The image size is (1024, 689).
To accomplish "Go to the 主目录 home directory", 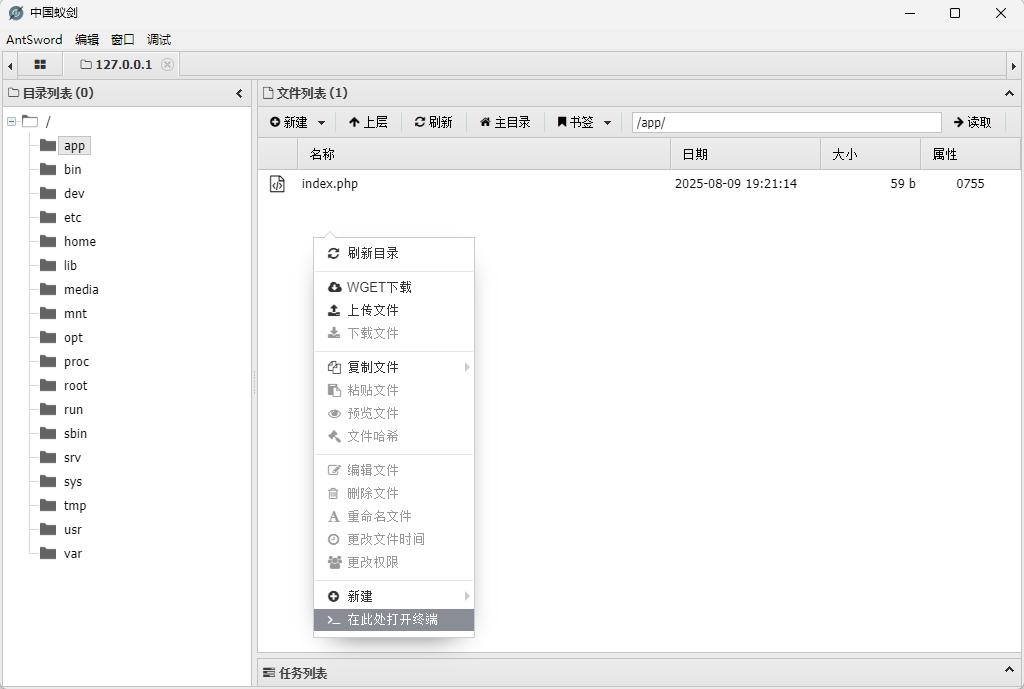I will pyautogui.click(x=505, y=122).
